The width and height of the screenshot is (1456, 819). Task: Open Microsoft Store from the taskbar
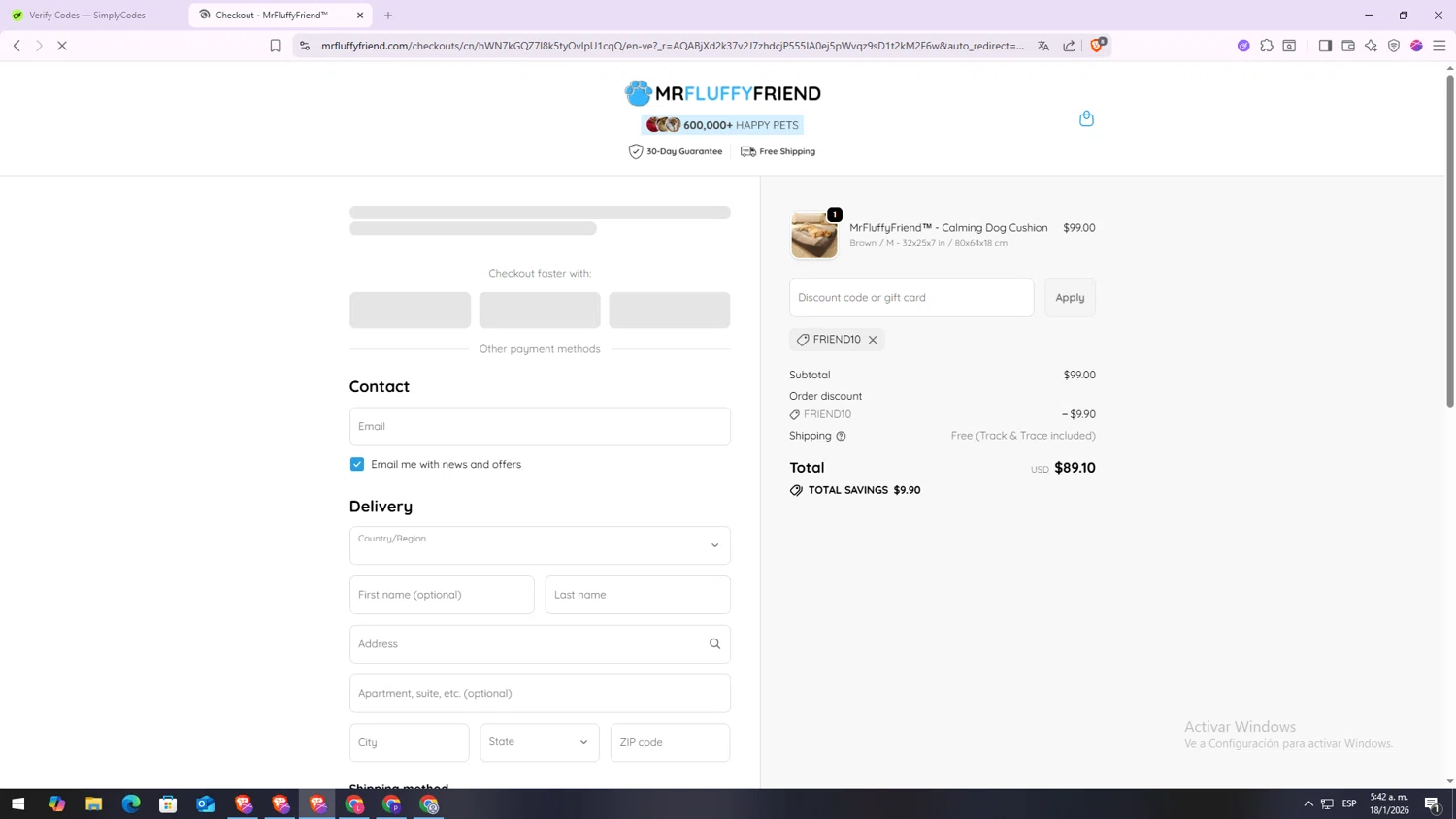(168, 803)
